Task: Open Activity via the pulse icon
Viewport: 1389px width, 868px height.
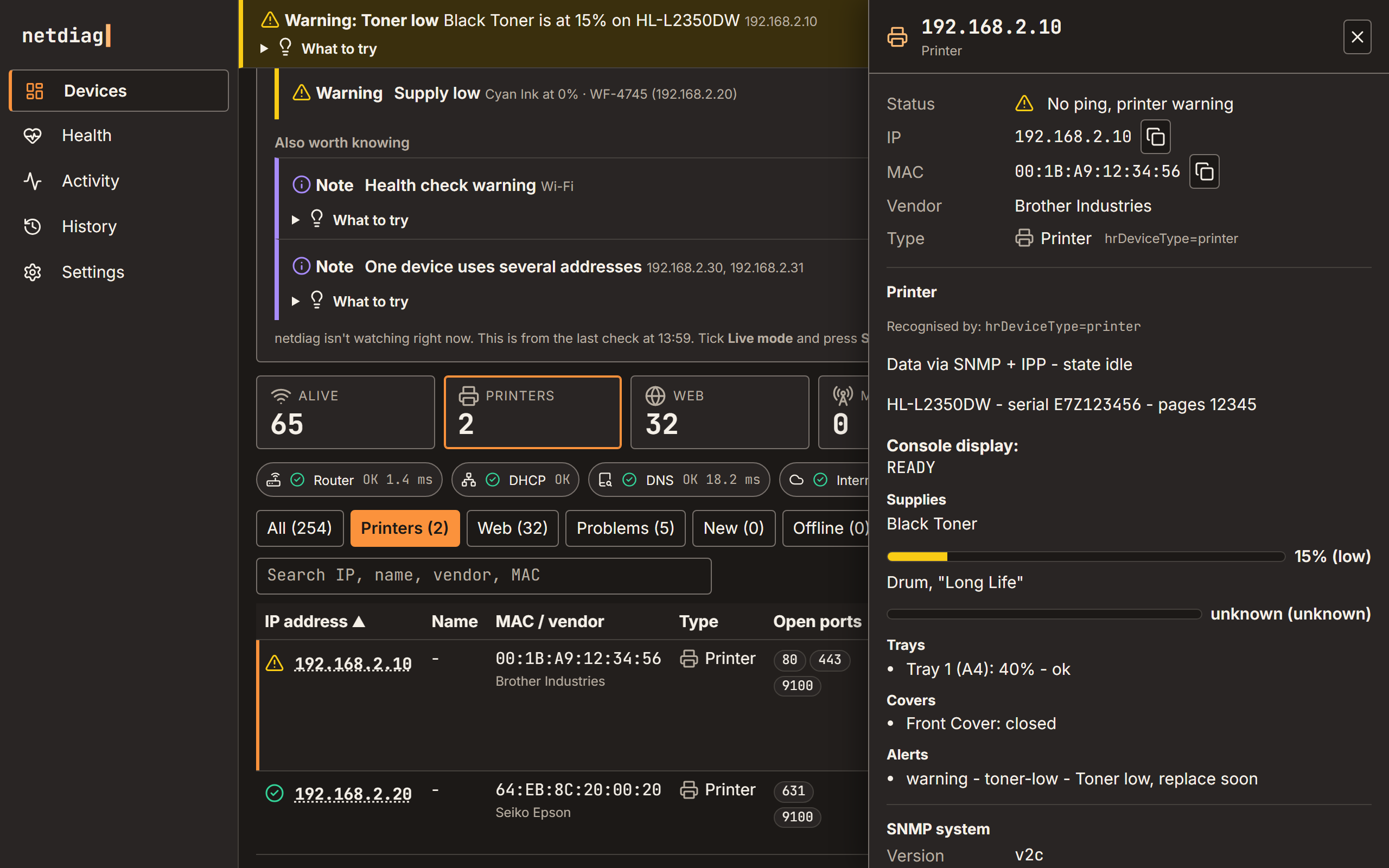Action: pyautogui.click(x=33, y=181)
